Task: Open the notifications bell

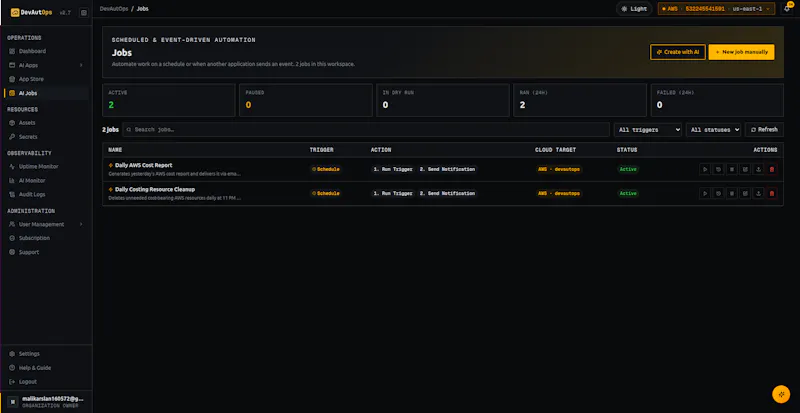Action: click(787, 9)
